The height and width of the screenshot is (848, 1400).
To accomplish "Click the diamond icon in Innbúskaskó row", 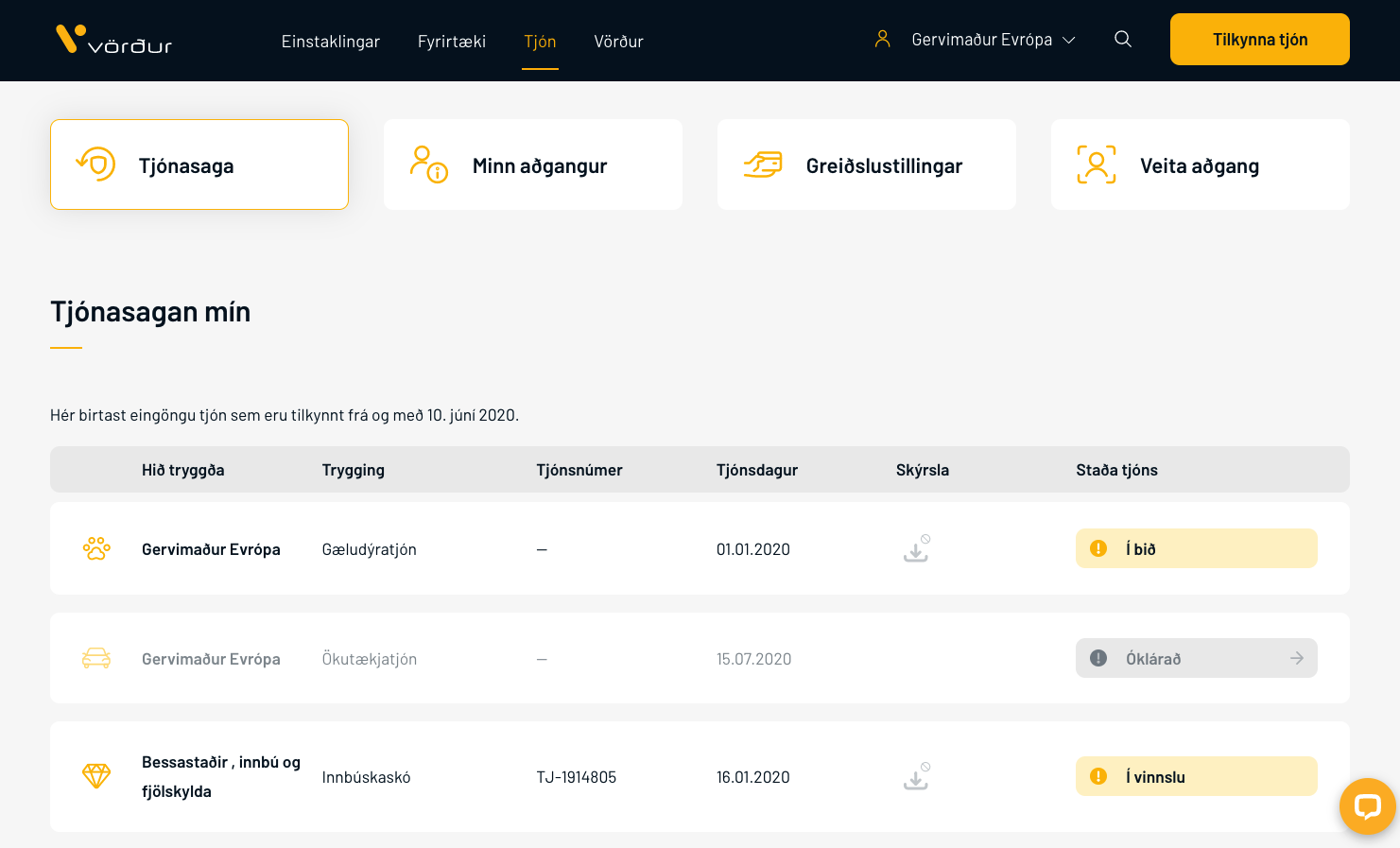I will [96, 776].
